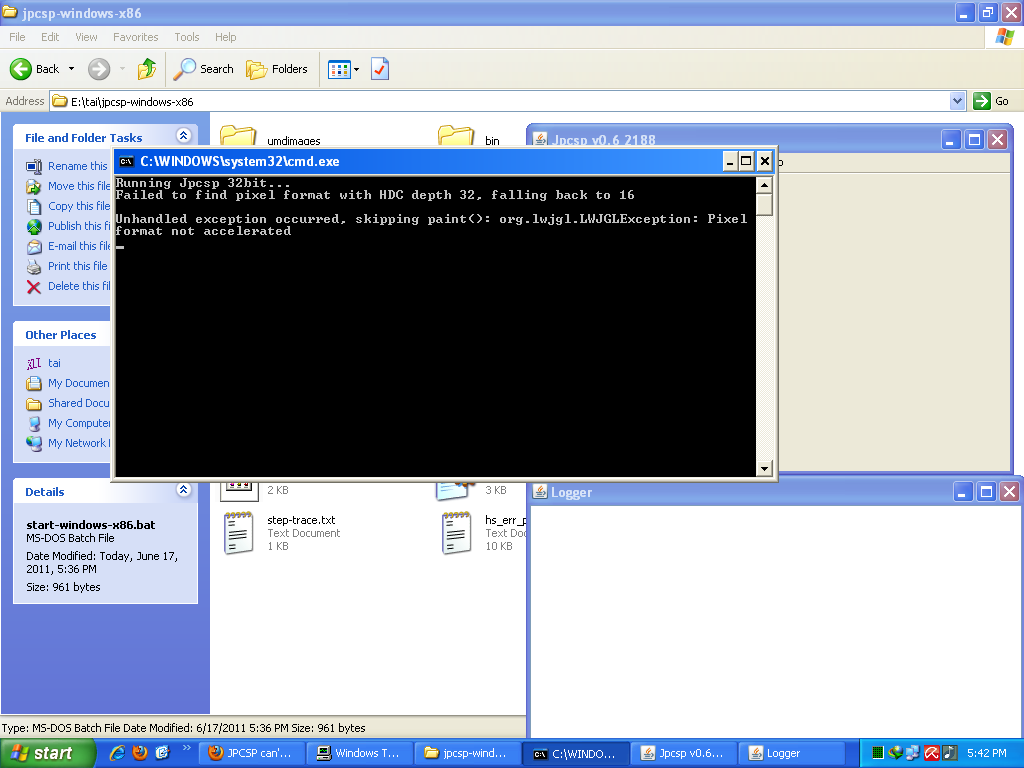
Task: Open the cmd.exe window system menu icon
Action: (127, 161)
